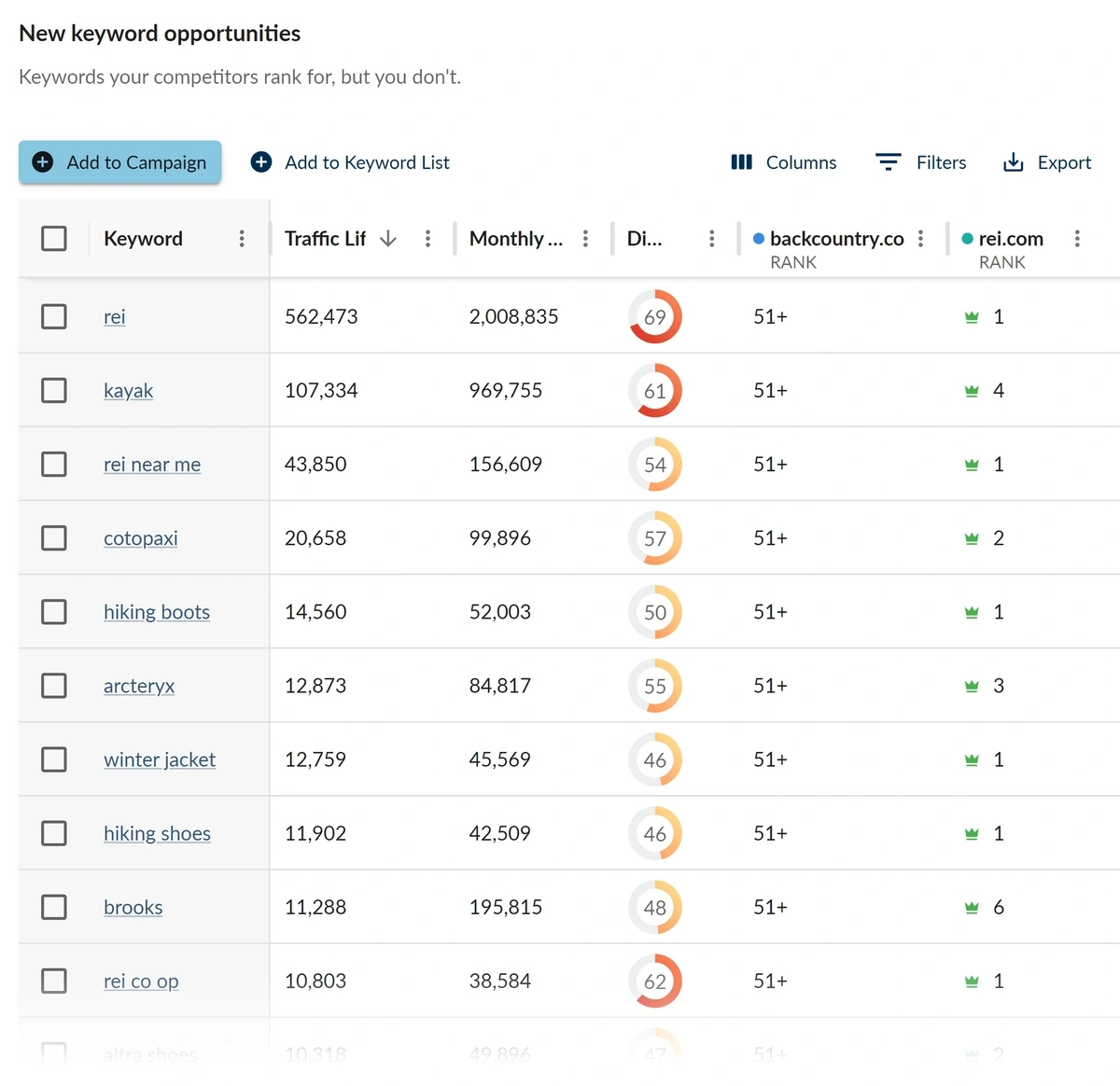Click the plus icon in Add to Campaign
This screenshot has width=1120, height=1086.
coord(43,162)
